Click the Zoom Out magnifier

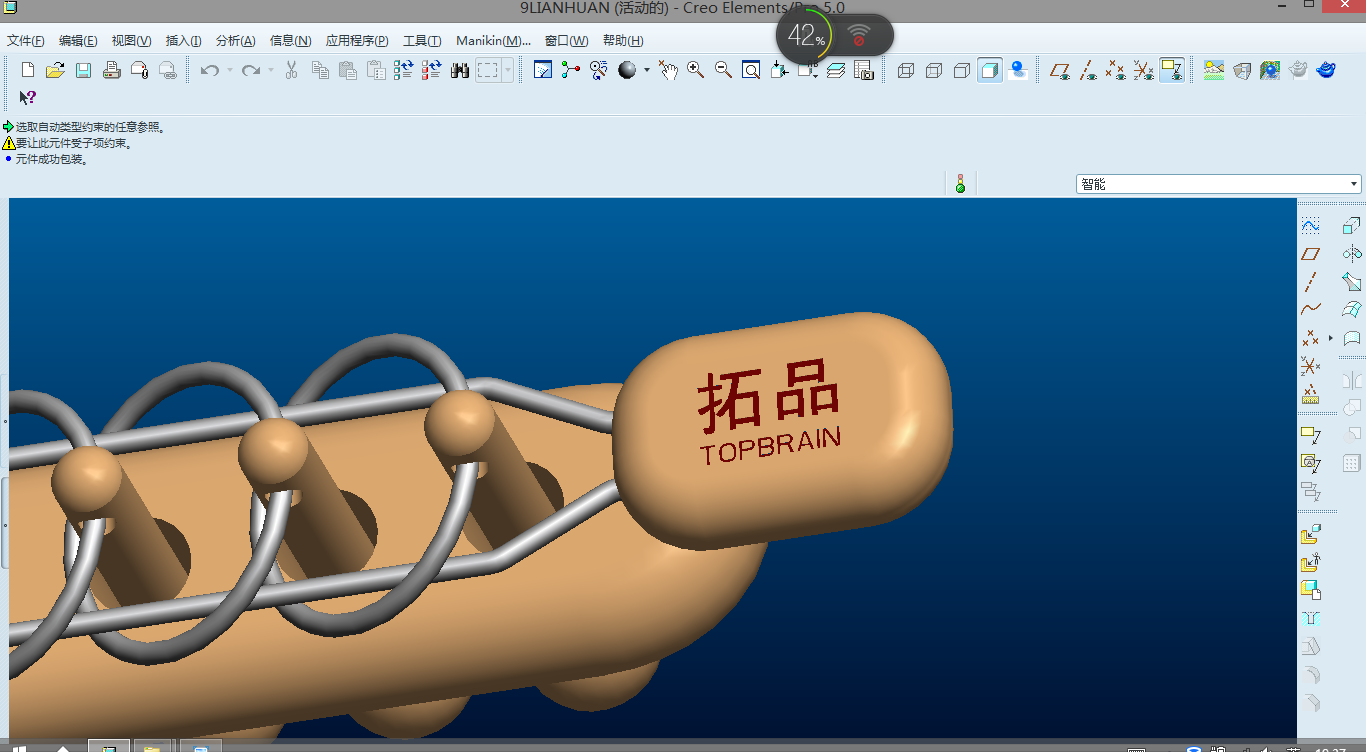click(x=723, y=70)
